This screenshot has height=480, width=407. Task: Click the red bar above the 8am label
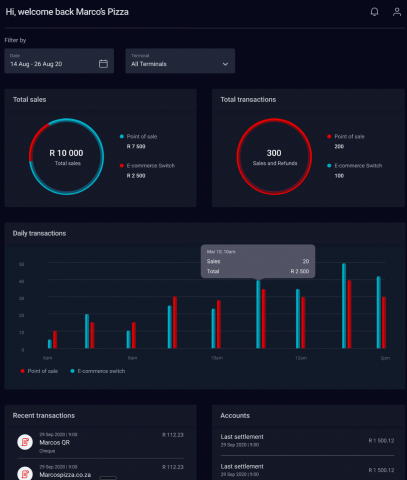click(134, 335)
